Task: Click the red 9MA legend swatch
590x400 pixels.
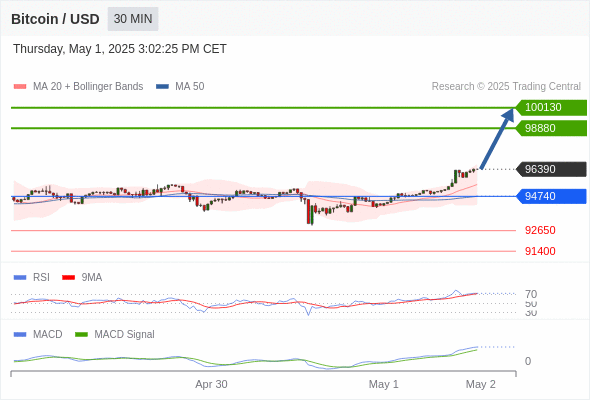Action: click(68, 278)
